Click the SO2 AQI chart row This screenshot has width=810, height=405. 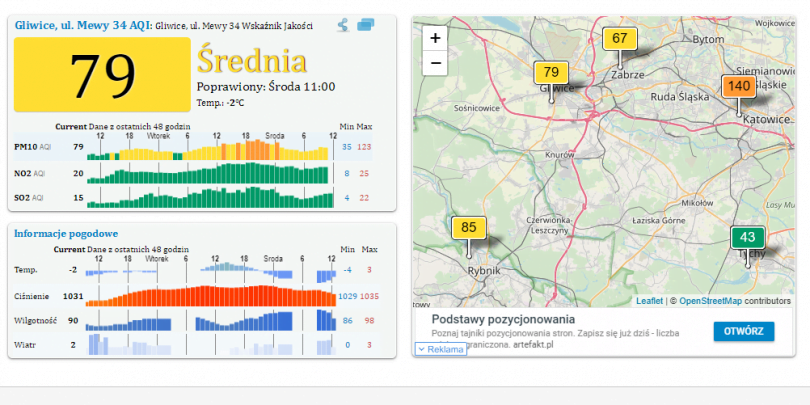[x=207, y=196]
